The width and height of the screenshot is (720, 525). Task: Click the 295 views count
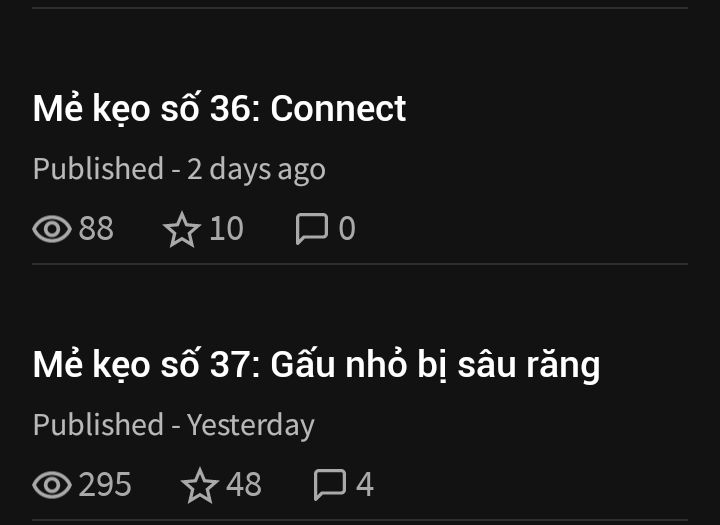coord(105,485)
